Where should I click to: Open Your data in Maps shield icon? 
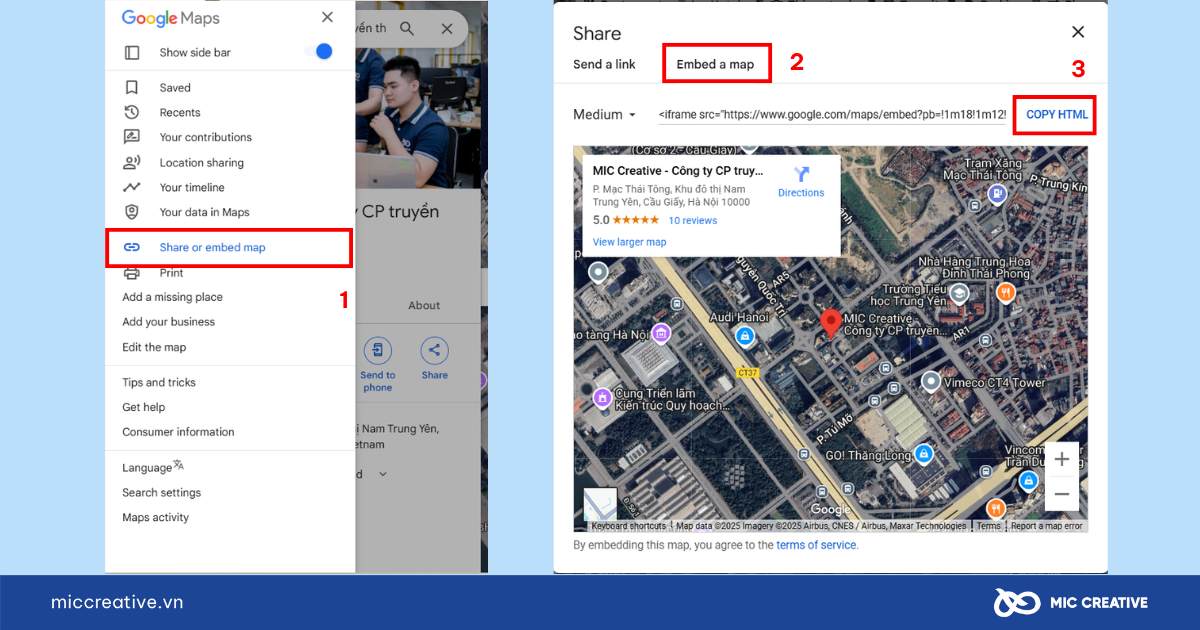132,212
